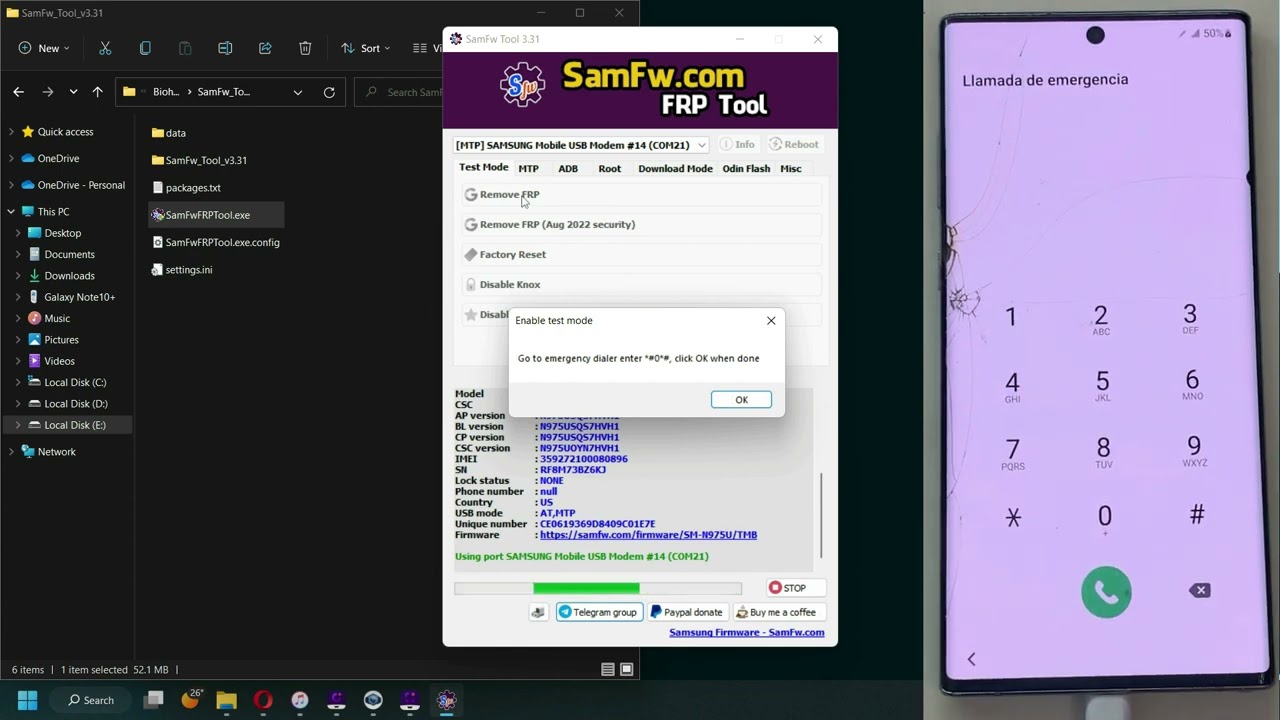The height and width of the screenshot is (720, 1280).
Task: Select the SamFwFRPTool.exe.config file
Action: coord(215,242)
